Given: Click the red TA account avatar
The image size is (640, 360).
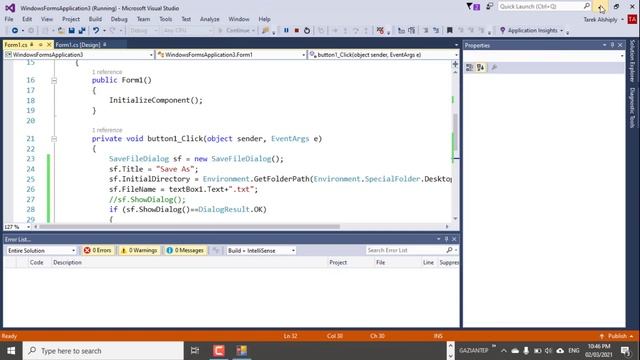Looking at the screenshot, I should click(632, 19).
